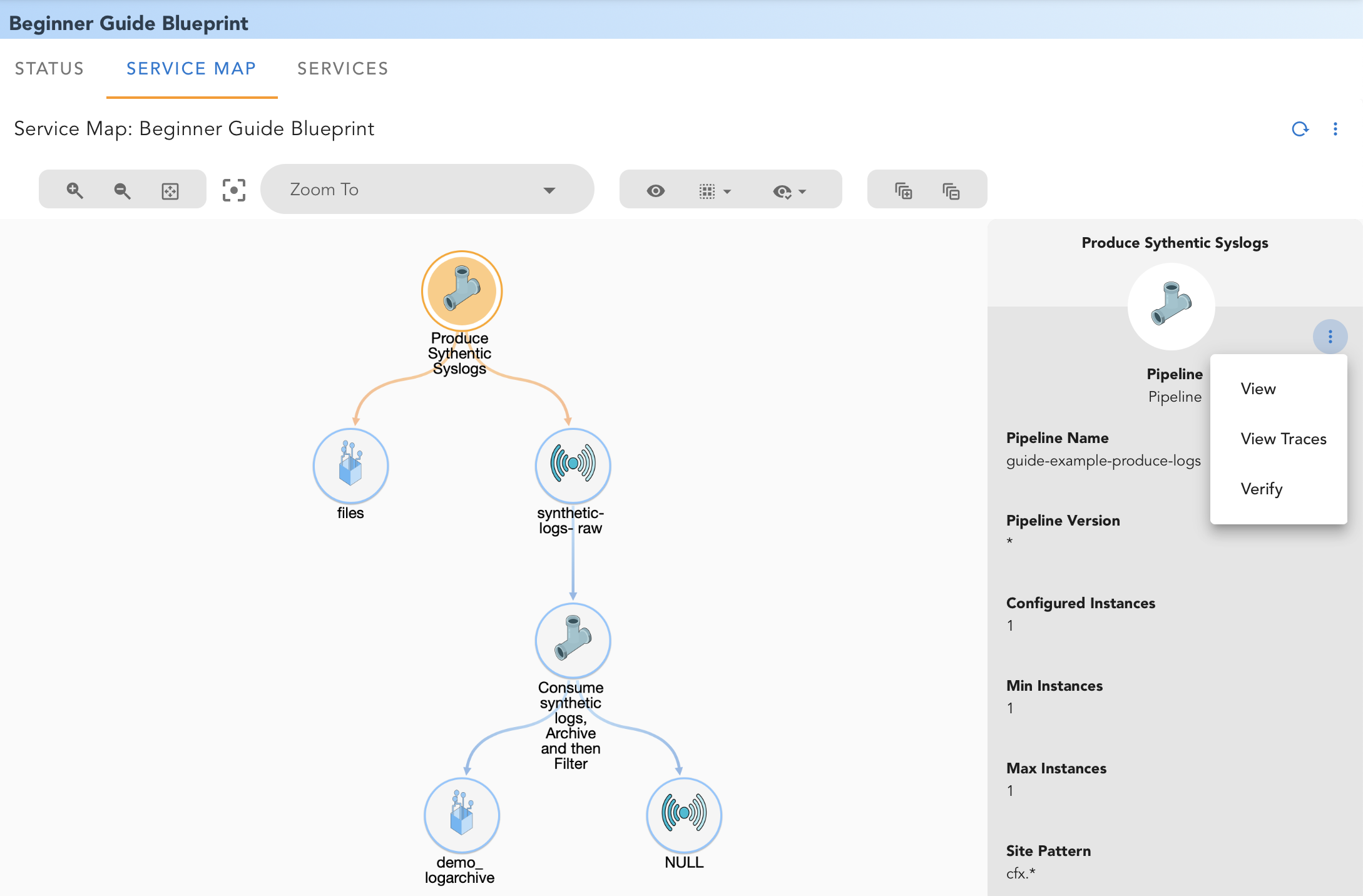Select the synthetic-logs-raw stream node
Image resolution: width=1363 pixels, height=896 pixels.
pos(573,466)
